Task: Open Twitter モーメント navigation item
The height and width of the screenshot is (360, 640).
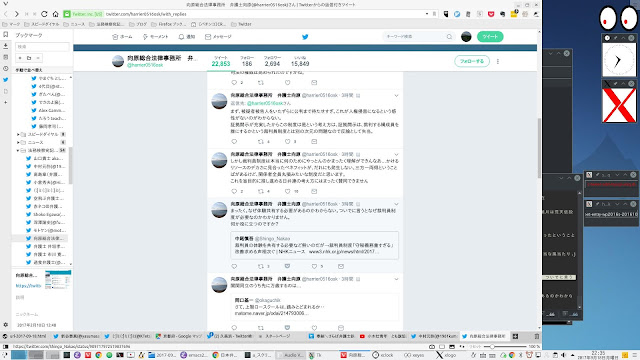Action: (x=156, y=37)
